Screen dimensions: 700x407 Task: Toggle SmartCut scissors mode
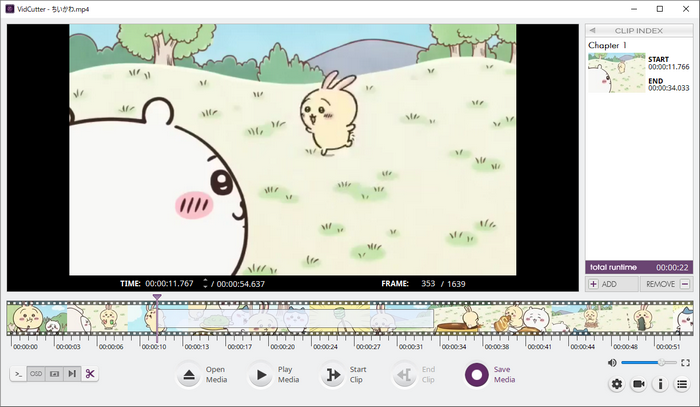(90, 374)
